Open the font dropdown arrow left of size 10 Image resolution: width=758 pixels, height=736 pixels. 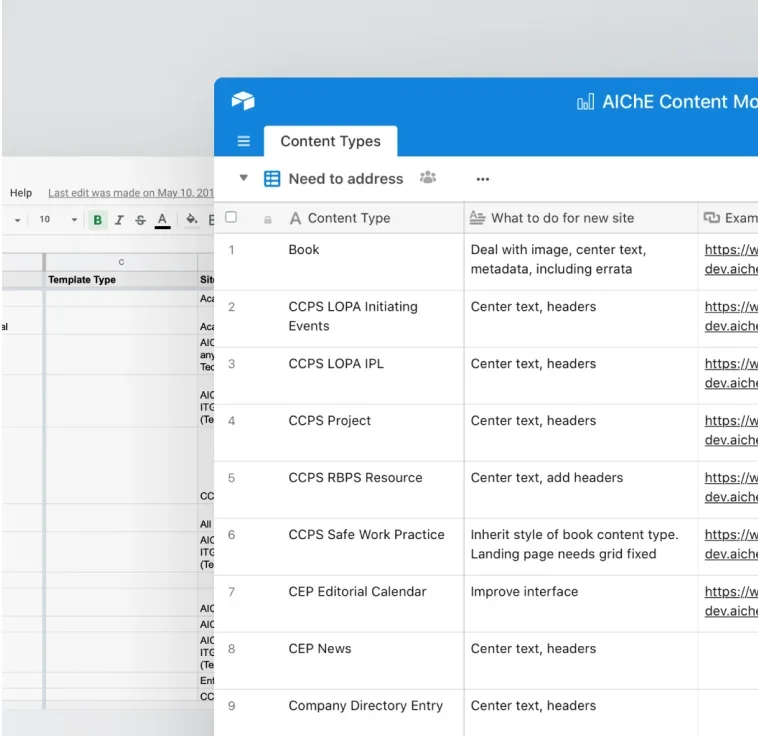(17, 220)
